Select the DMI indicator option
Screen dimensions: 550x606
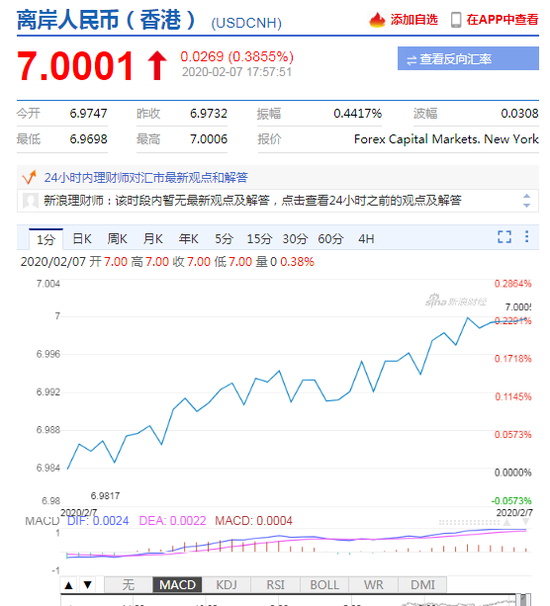click(423, 585)
